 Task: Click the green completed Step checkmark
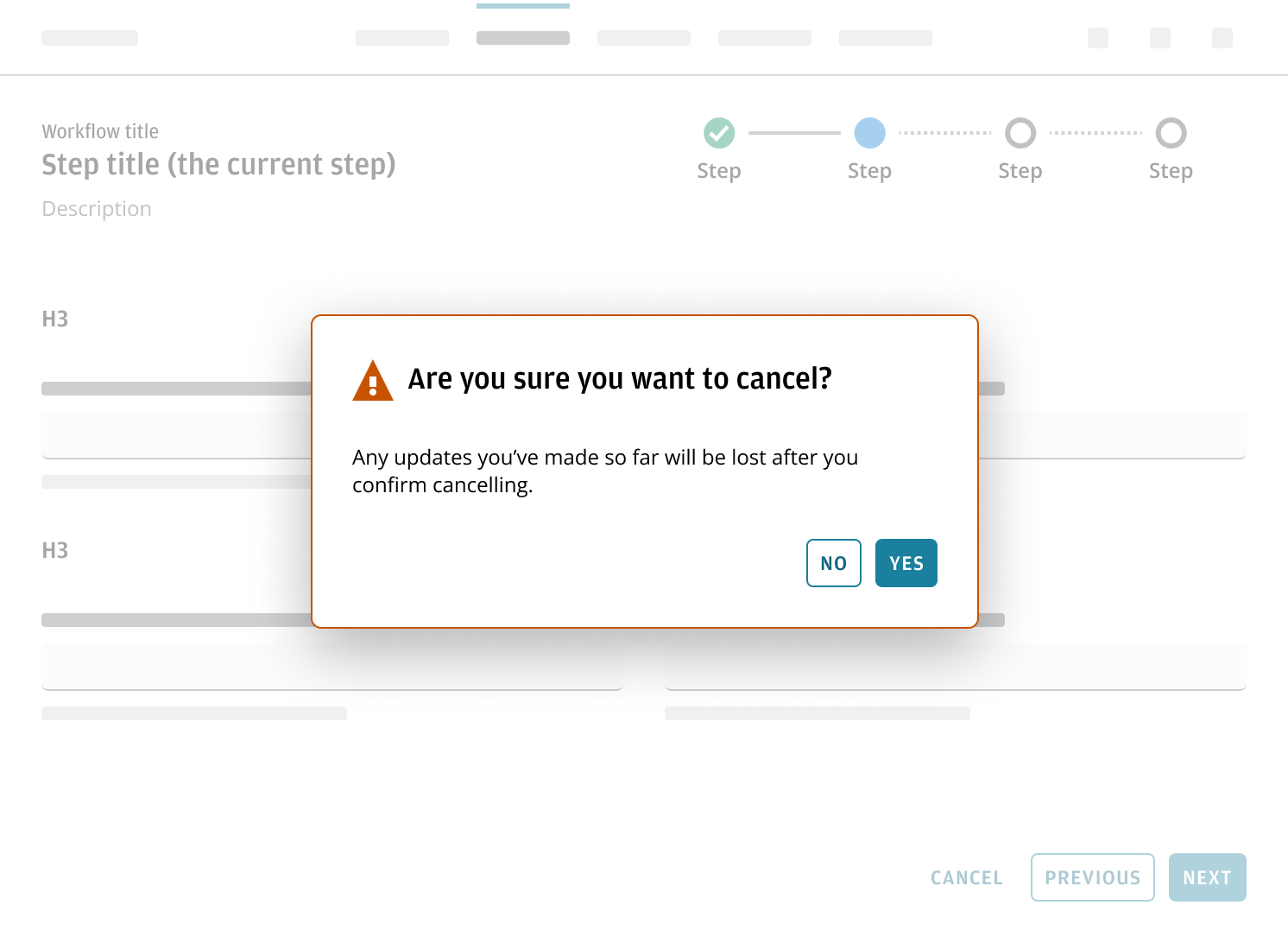click(x=718, y=133)
